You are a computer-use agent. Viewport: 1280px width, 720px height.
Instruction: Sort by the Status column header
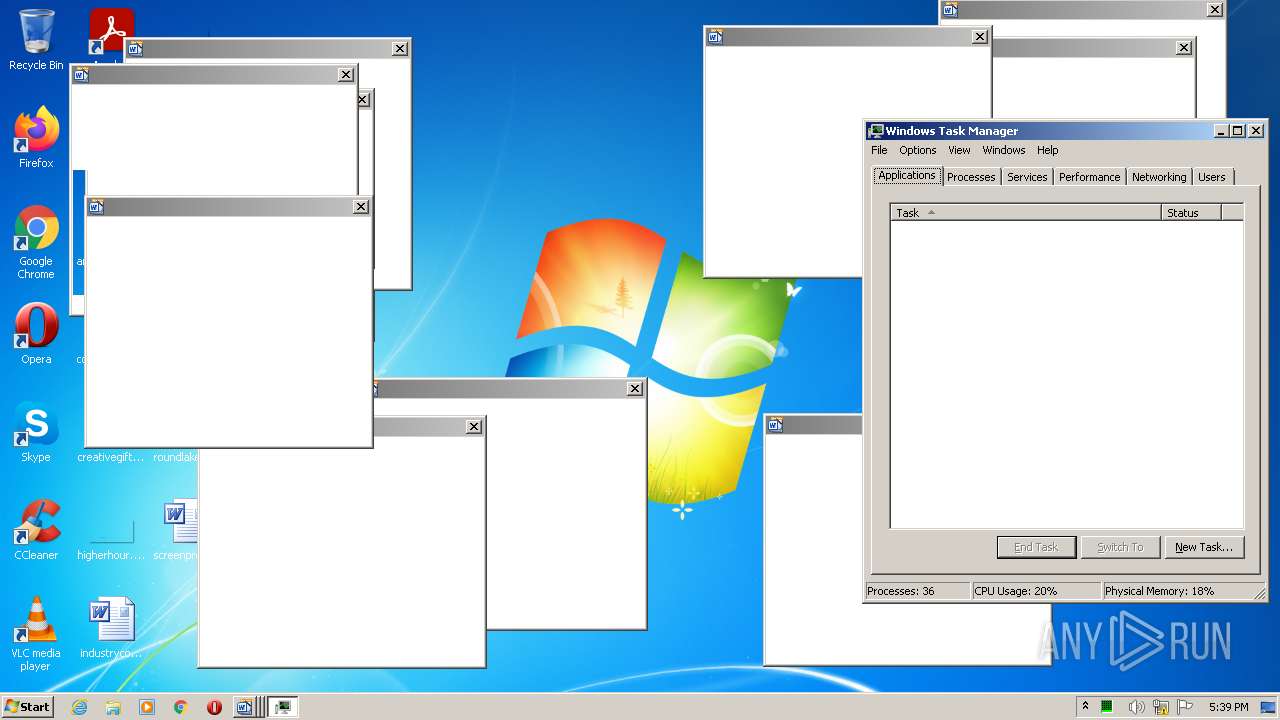coord(1191,213)
